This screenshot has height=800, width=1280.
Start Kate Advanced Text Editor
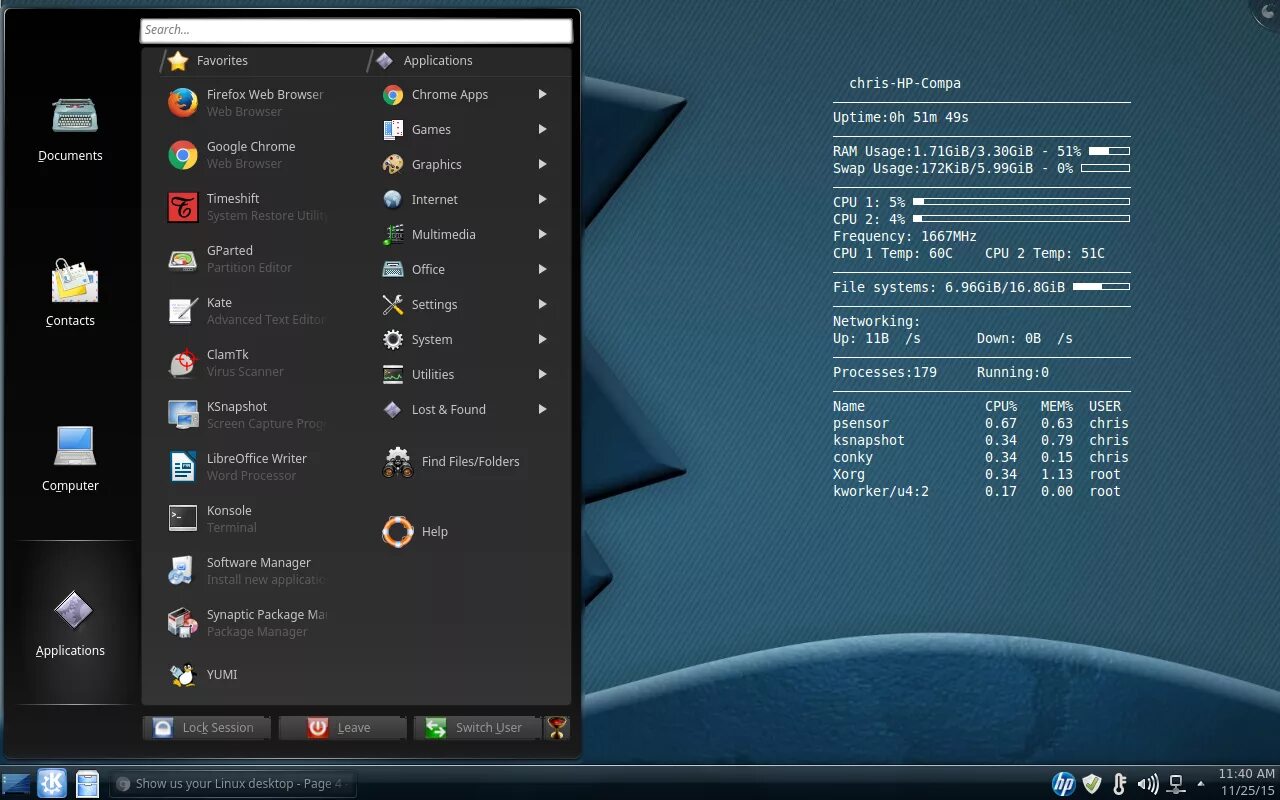pos(246,310)
